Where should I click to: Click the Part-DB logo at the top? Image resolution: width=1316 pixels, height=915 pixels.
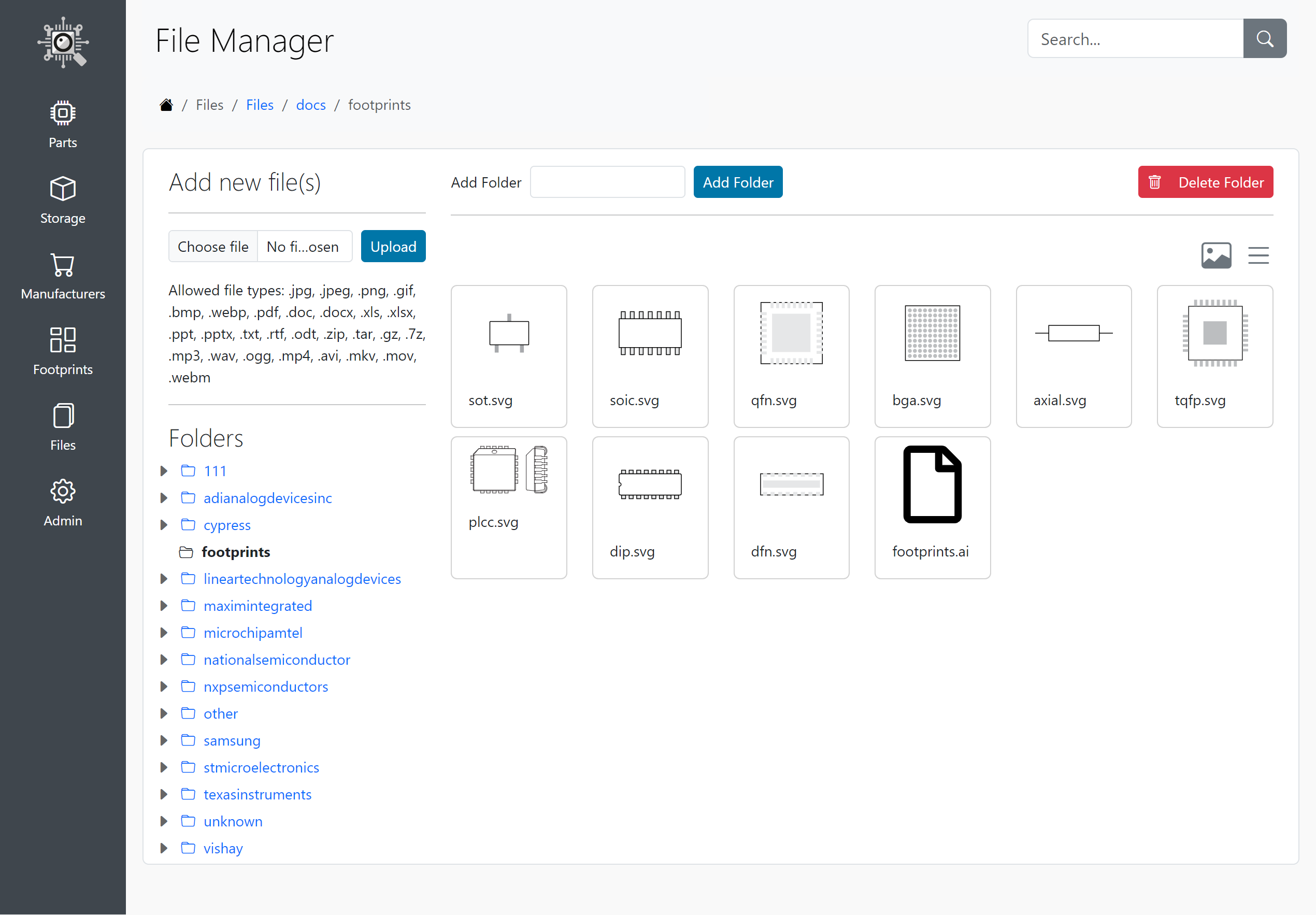(63, 42)
